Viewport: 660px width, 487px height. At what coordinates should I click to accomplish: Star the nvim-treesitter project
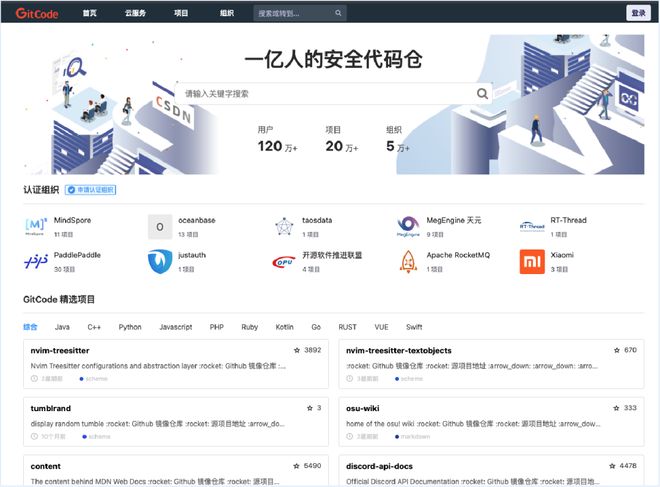[x=297, y=350]
